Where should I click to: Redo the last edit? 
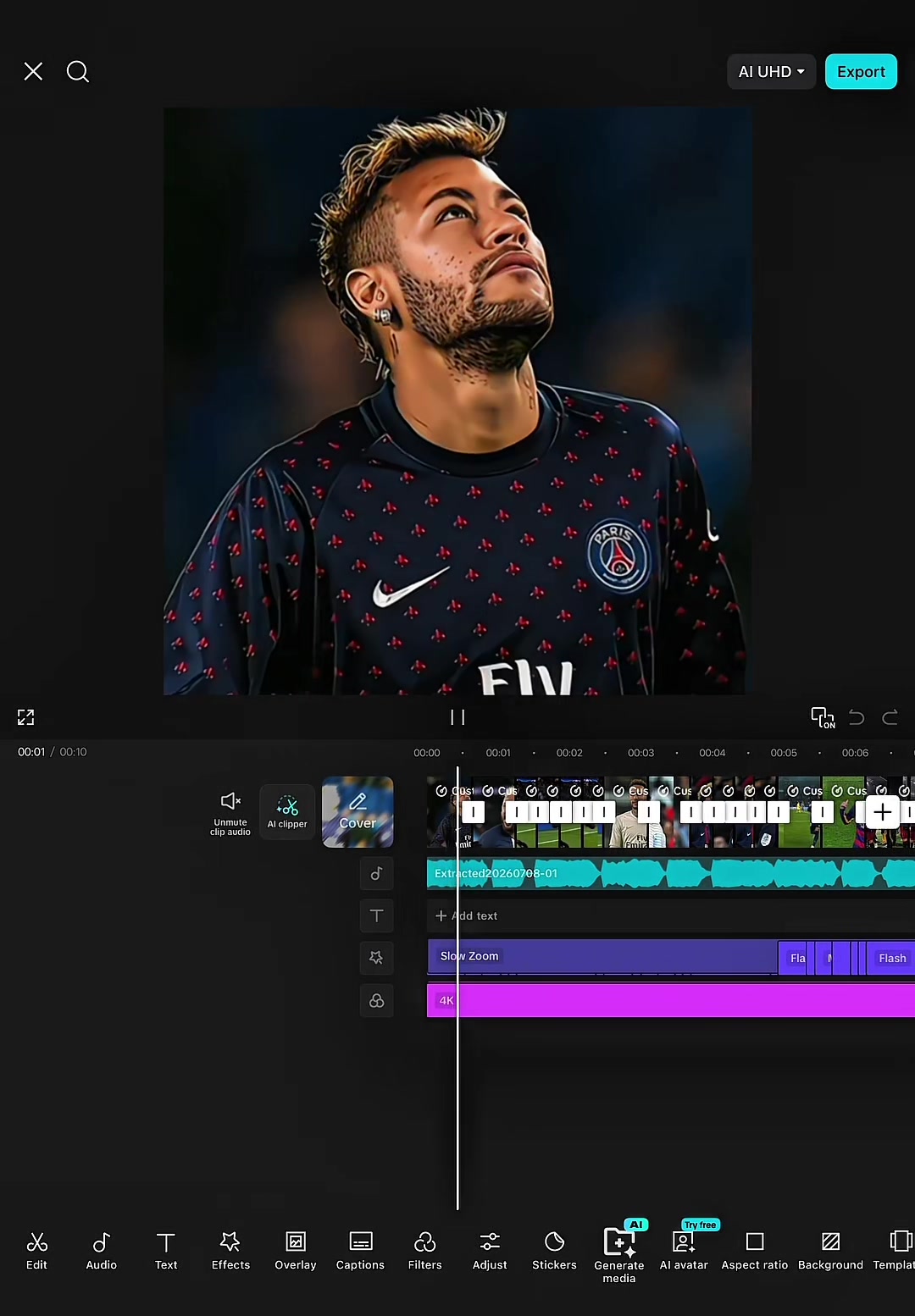[x=890, y=717]
